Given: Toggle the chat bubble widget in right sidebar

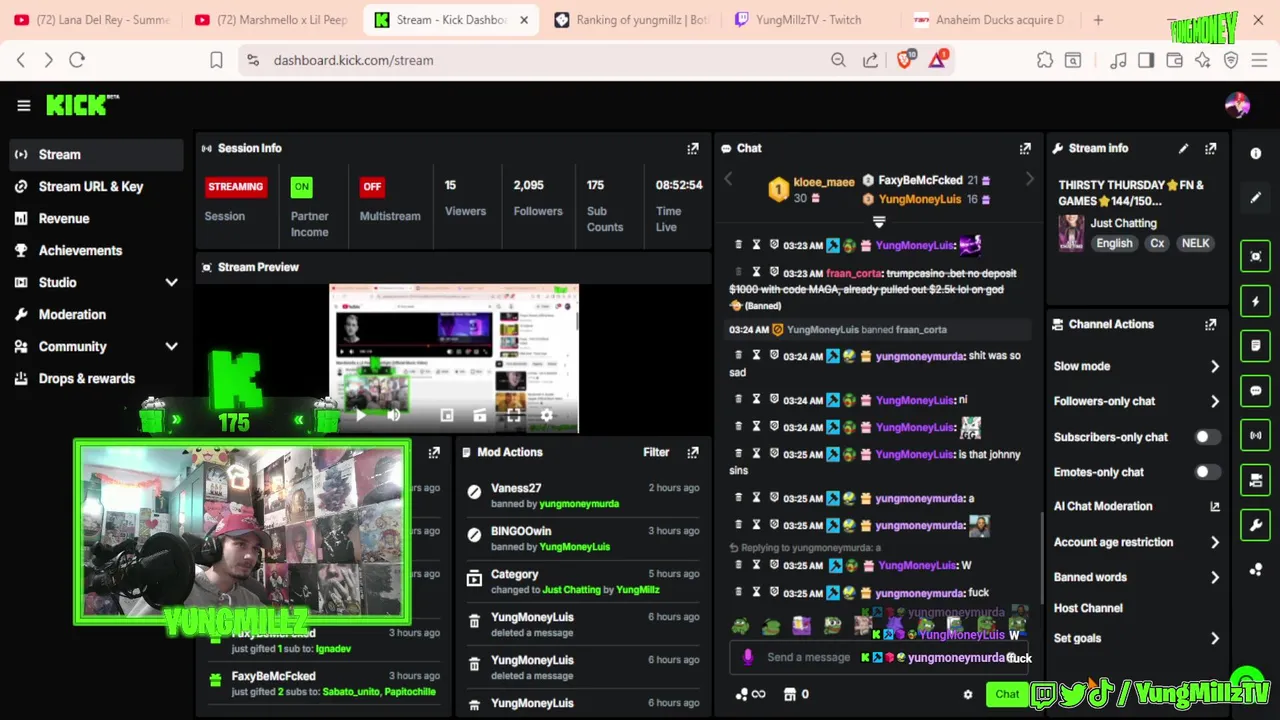Looking at the screenshot, I should point(1256,391).
